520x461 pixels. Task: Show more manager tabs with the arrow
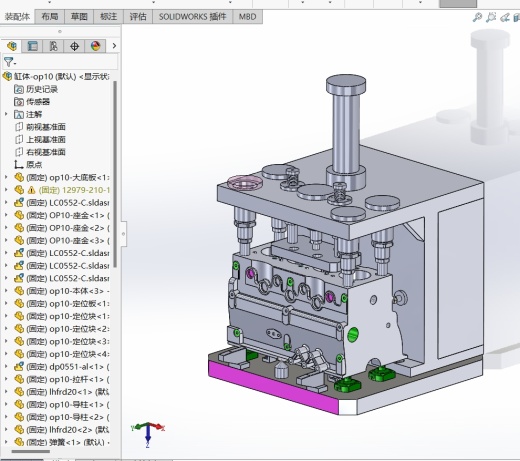(114, 46)
